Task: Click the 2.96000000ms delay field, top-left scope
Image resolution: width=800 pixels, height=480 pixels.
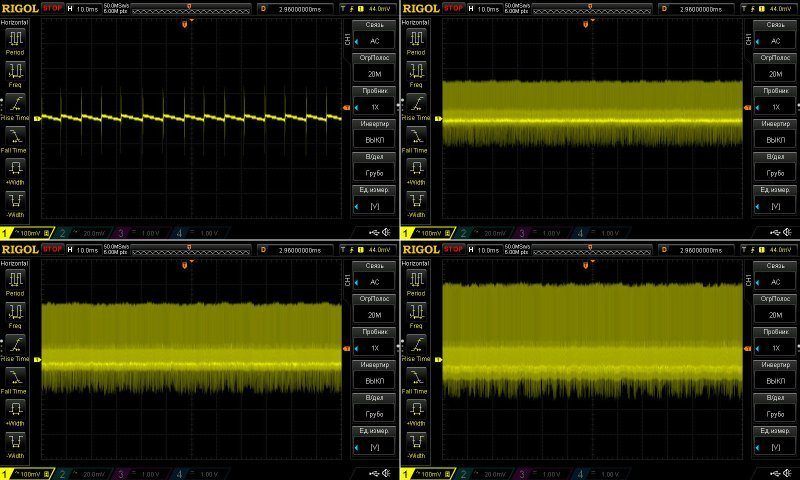Action: click(x=302, y=8)
